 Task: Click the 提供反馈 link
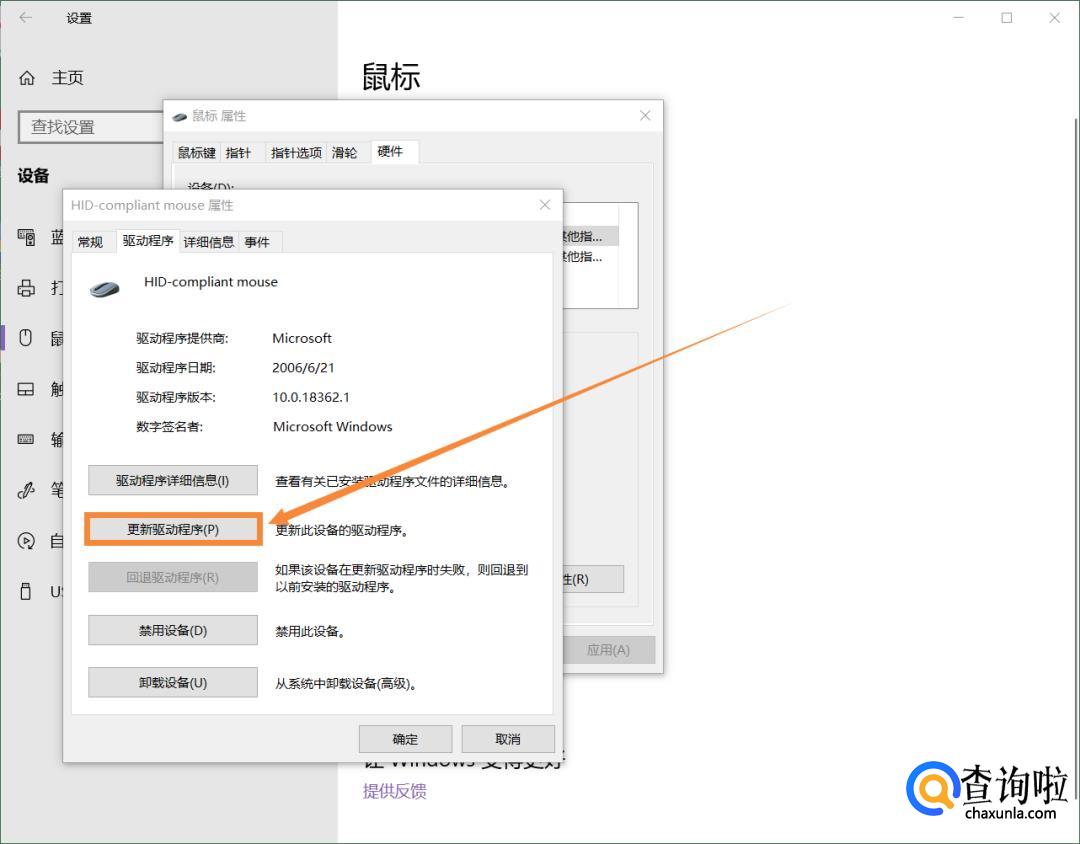394,791
